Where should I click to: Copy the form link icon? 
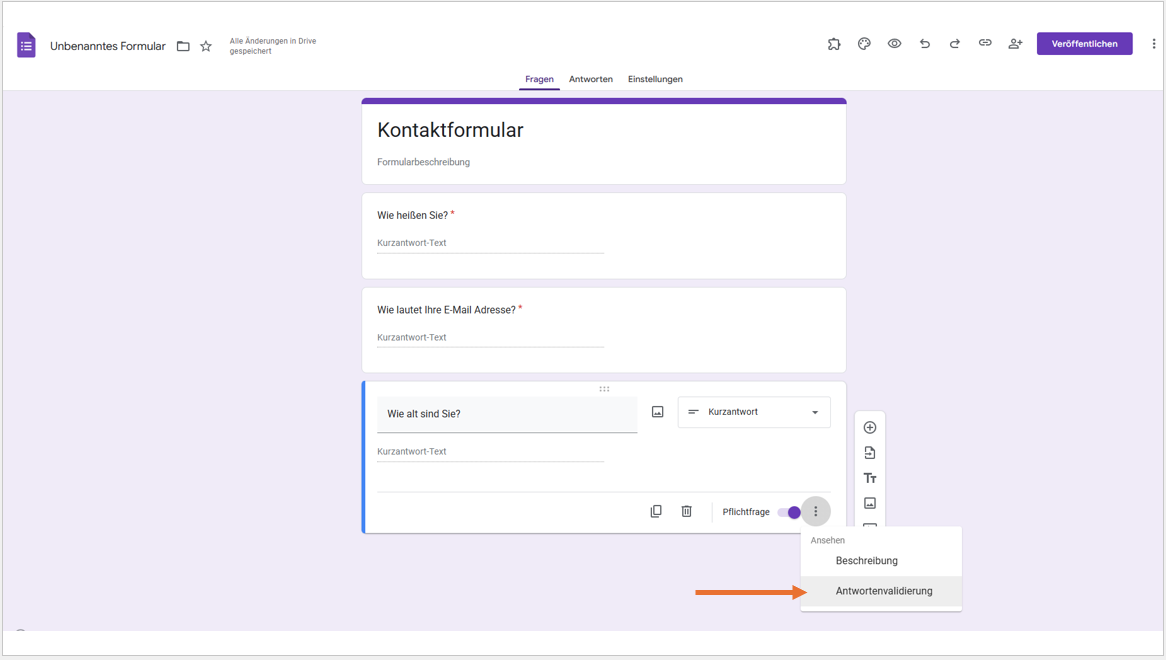985,43
